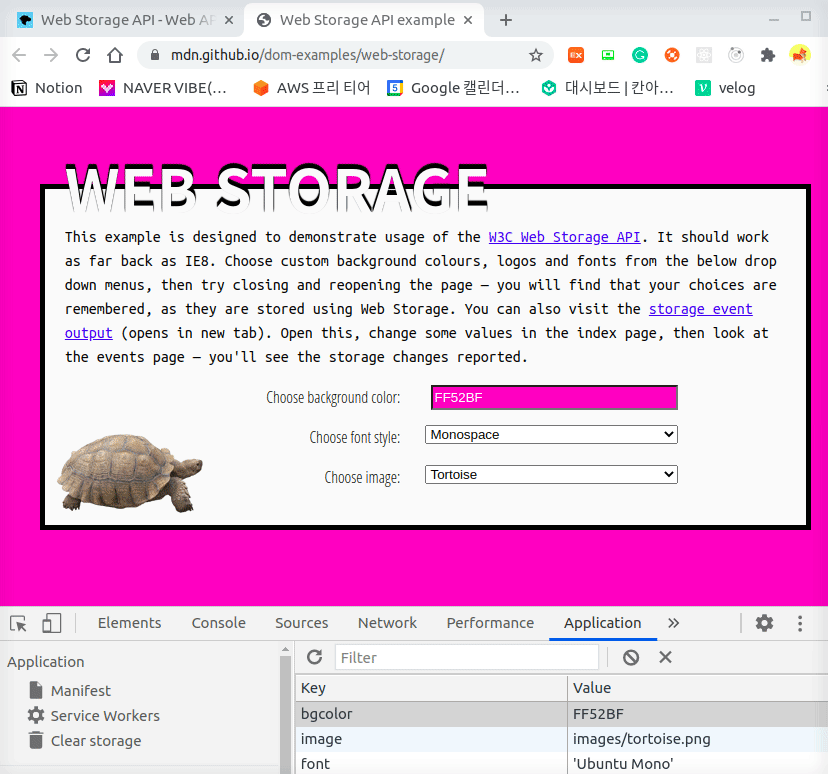The width and height of the screenshot is (828, 774).
Task: Open the W3C Web Storage API link
Action: coord(564,237)
